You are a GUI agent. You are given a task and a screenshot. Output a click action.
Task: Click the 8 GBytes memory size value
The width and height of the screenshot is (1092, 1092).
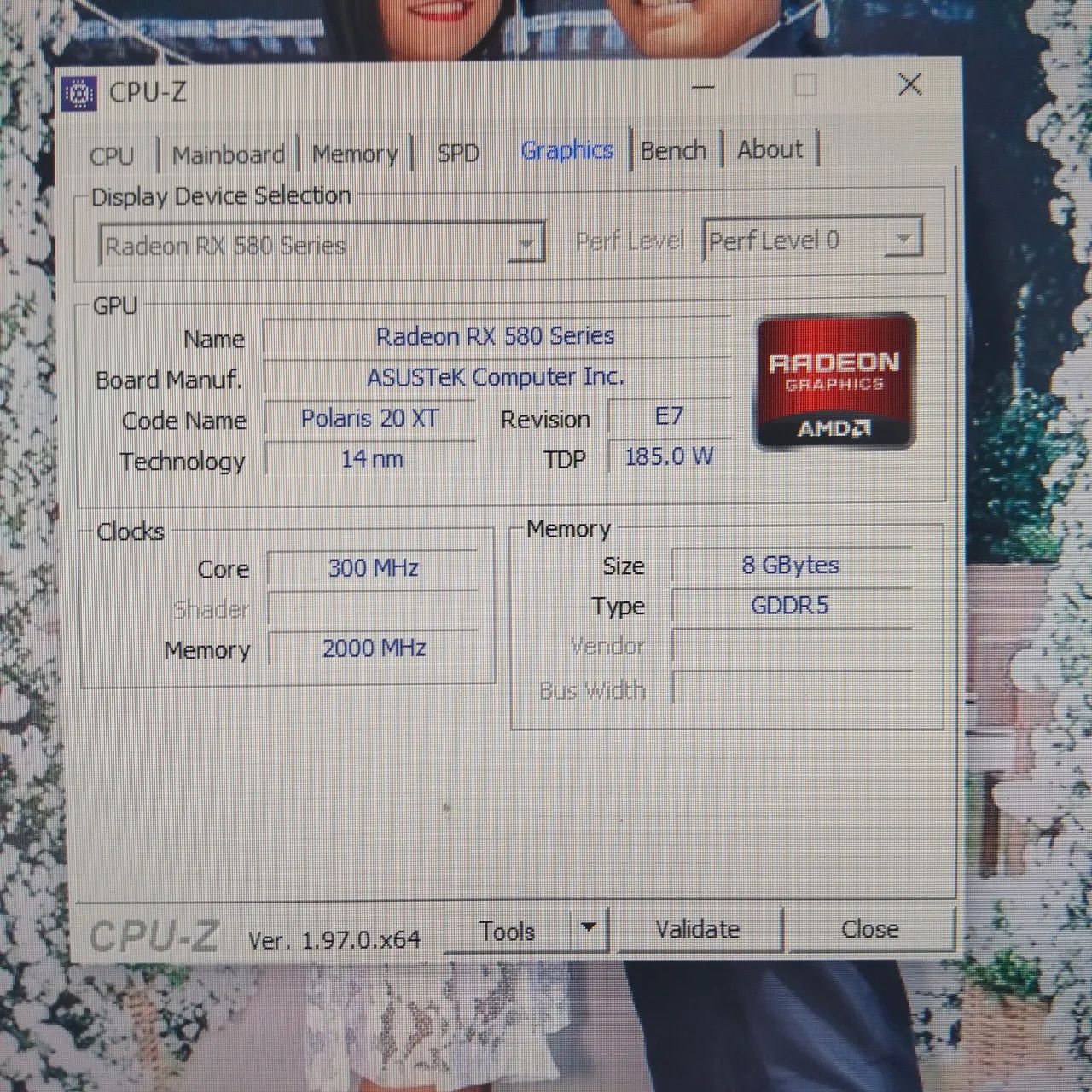tap(791, 565)
